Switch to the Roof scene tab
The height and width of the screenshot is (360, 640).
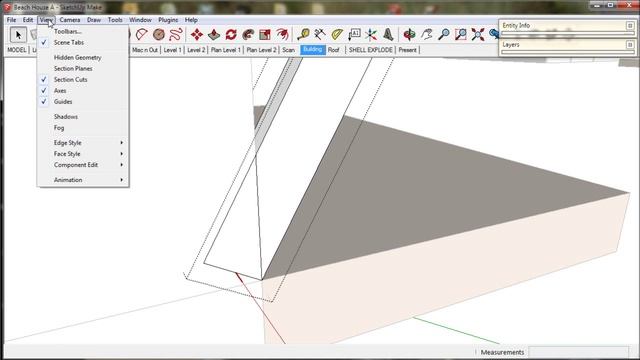[x=333, y=50]
